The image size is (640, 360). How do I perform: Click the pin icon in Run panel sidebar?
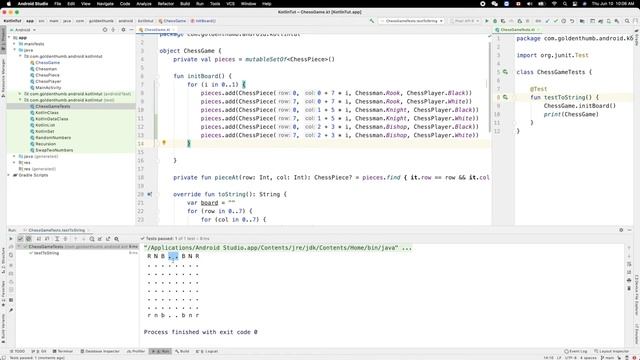pyautogui.click(x=11, y=310)
